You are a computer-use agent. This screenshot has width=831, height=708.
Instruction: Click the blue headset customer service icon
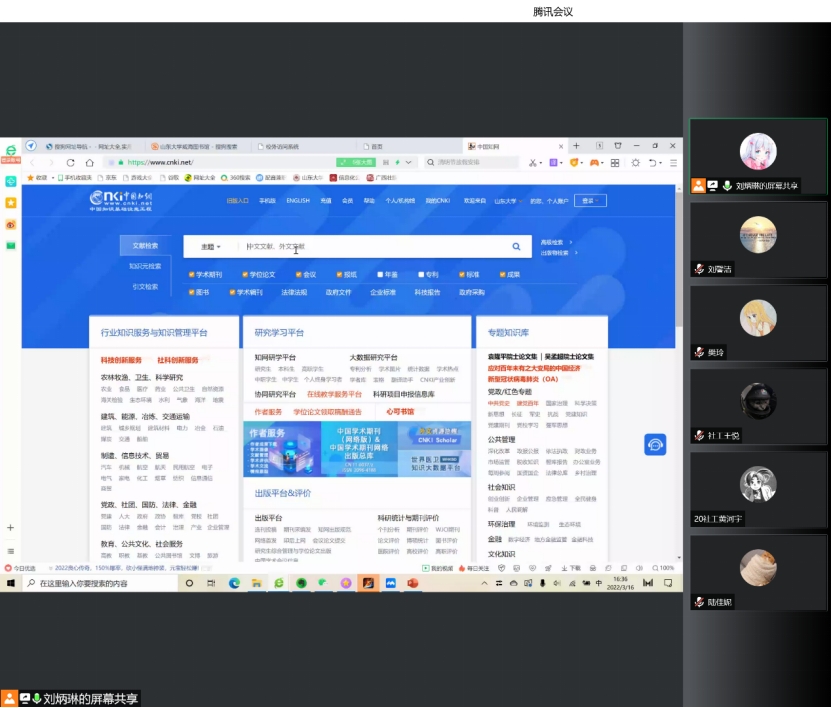tap(655, 444)
